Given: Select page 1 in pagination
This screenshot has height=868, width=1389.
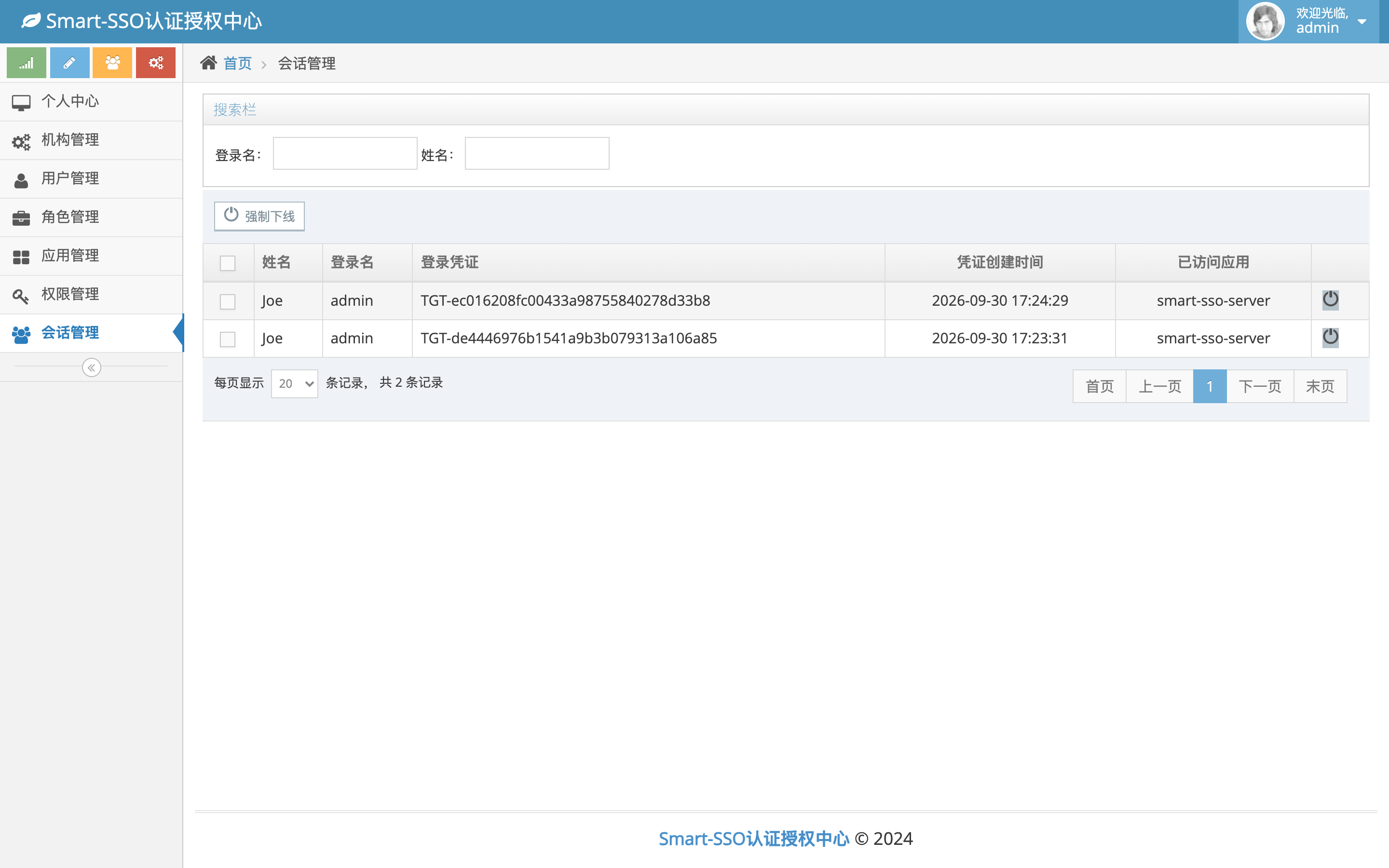Looking at the screenshot, I should [1210, 386].
